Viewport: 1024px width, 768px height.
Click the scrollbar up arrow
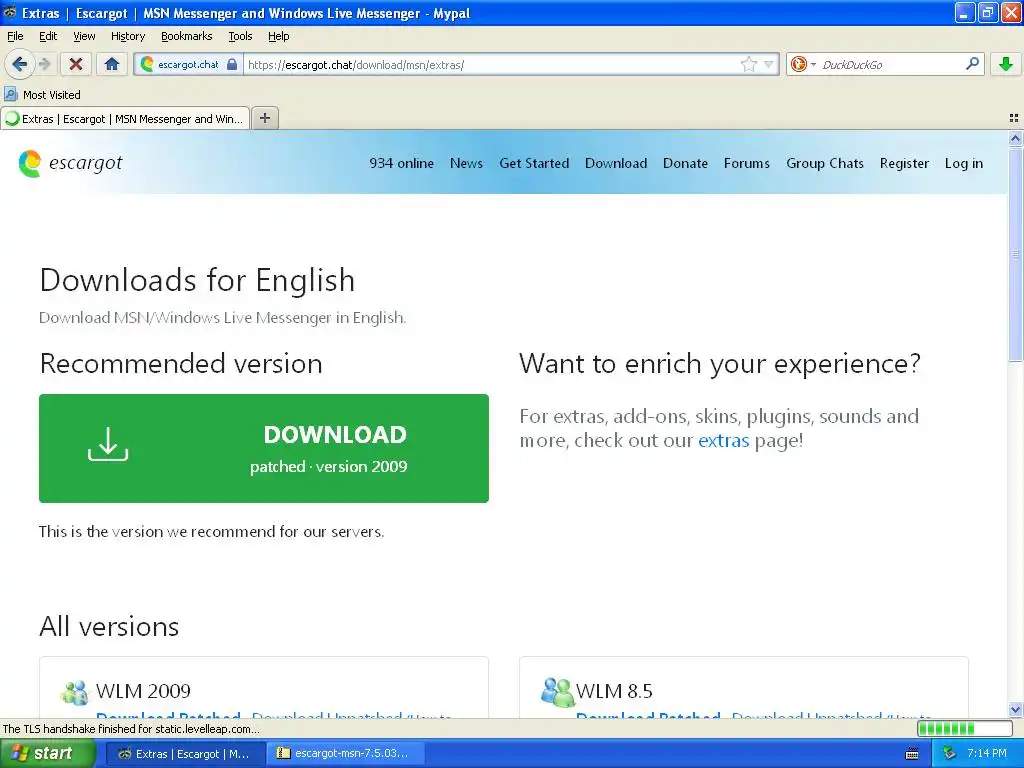(x=1015, y=138)
